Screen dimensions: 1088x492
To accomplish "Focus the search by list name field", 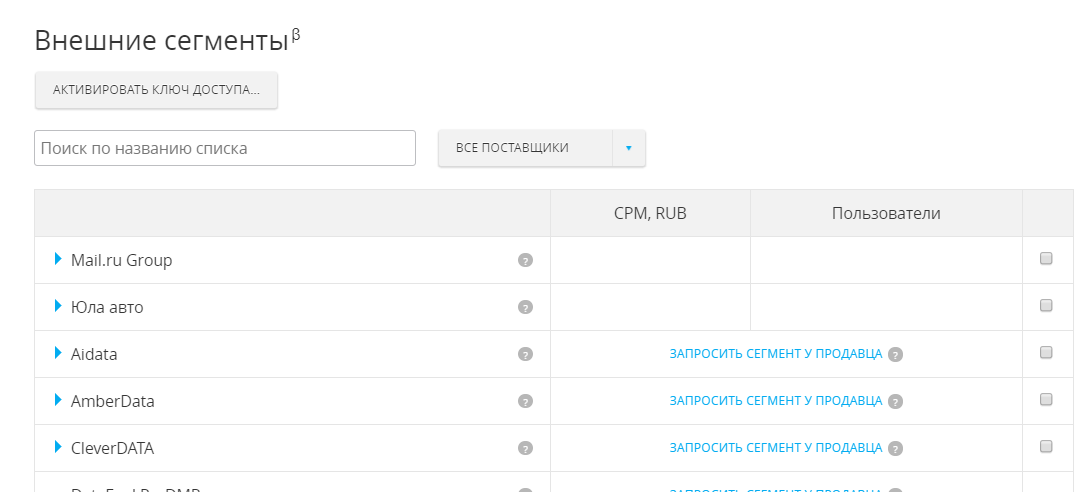I will click(x=225, y=148).
